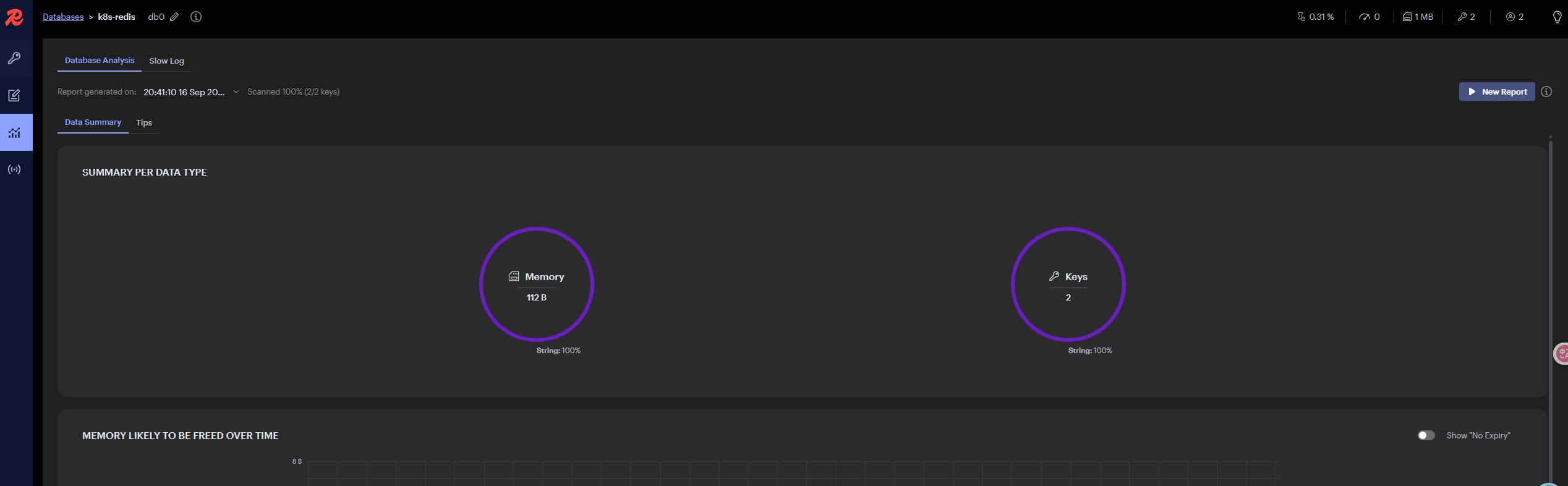Open the Browser key icon in sidebar
Screen dimensions: 1568x486
click(x=14, y=58)
